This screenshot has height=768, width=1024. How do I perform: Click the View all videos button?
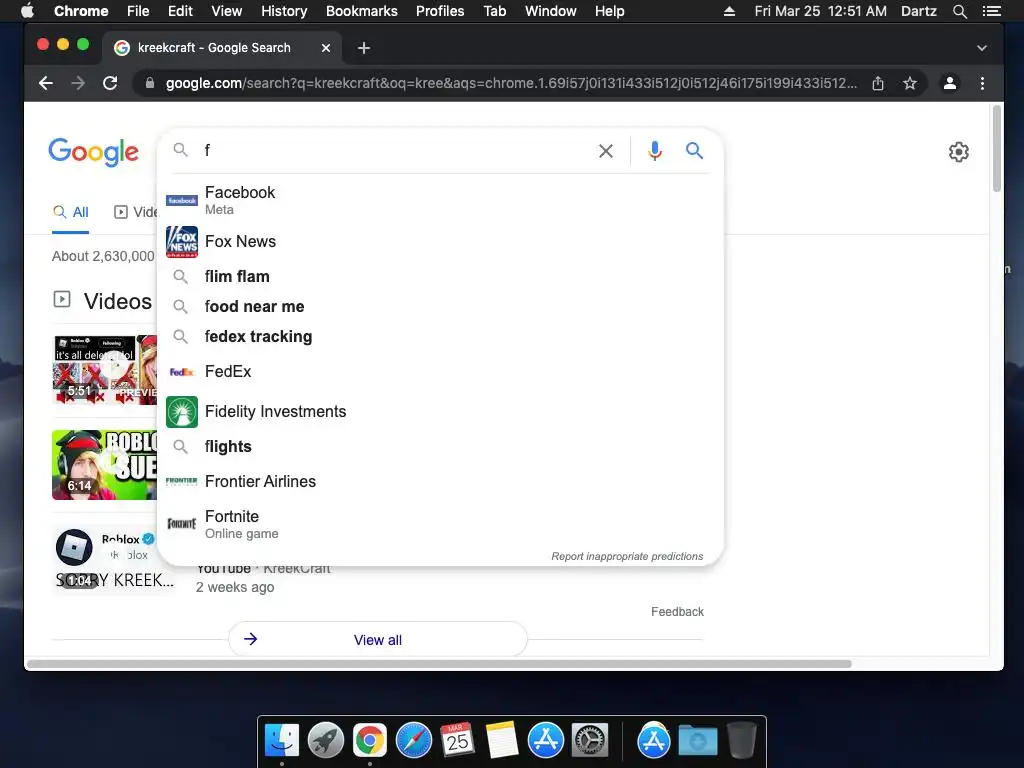[x=377, y=640]
